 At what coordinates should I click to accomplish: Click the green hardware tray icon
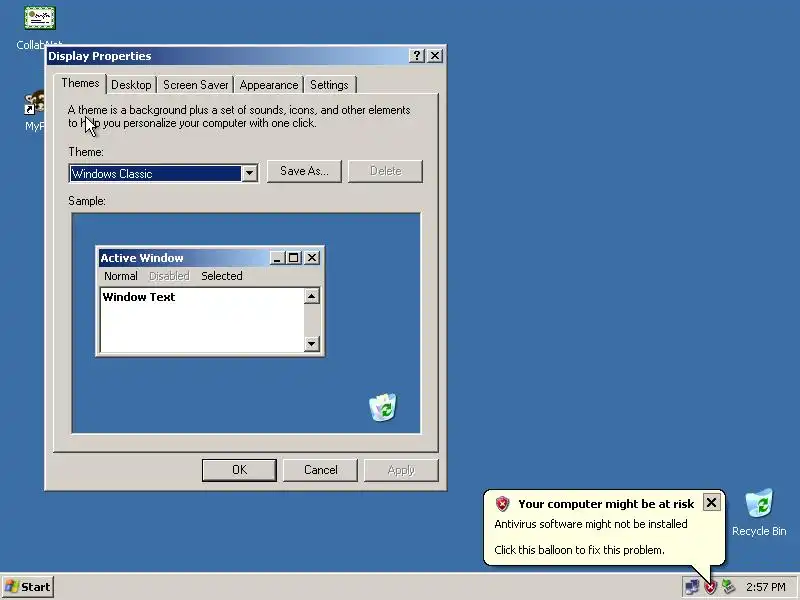tap(728, 587)
